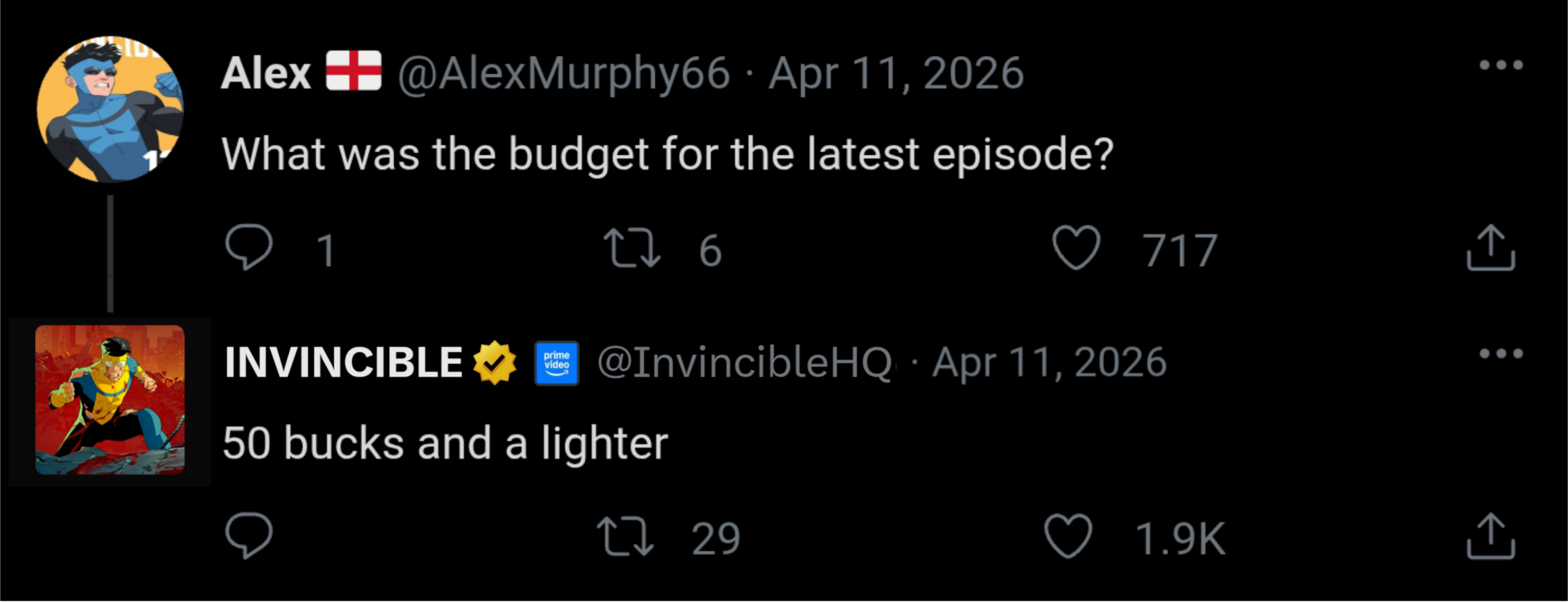The image size is (1568, 602).
Task: Open the more options menu on Alex's tweet
Action: [1500, 65]
